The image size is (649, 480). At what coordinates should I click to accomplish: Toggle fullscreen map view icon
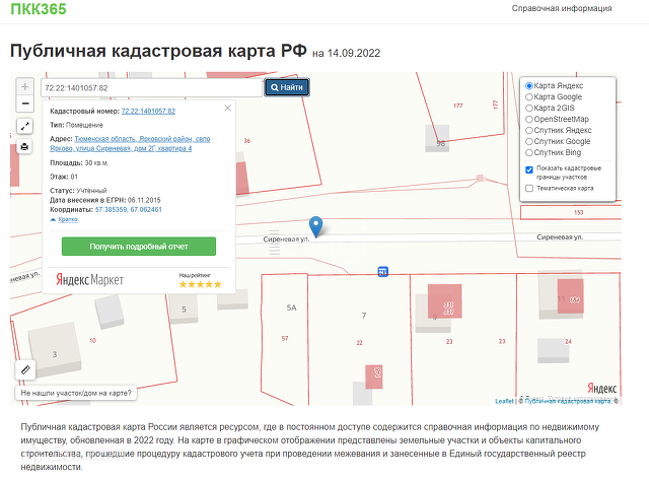pos(25,126)
